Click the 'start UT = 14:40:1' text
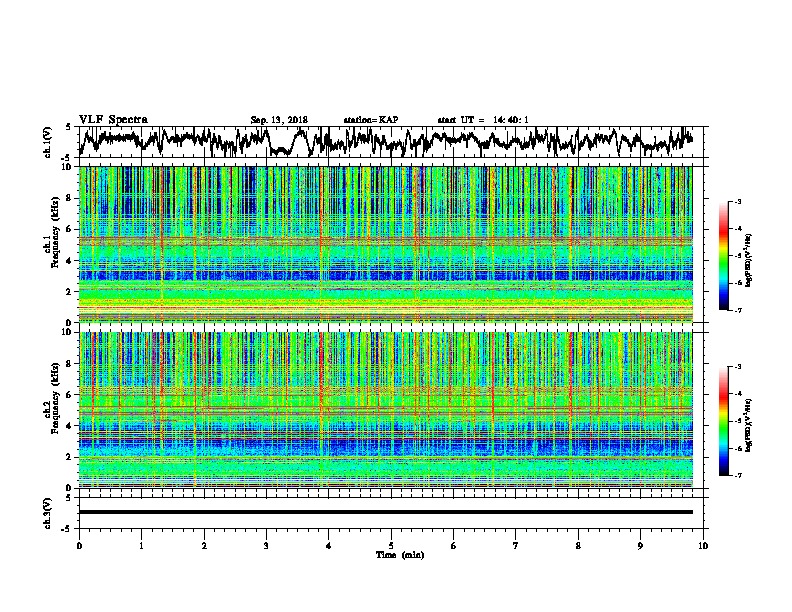Image resolution: width=792 pixels, height=612 pixels. pyautogui.click(x=483, y=120)
